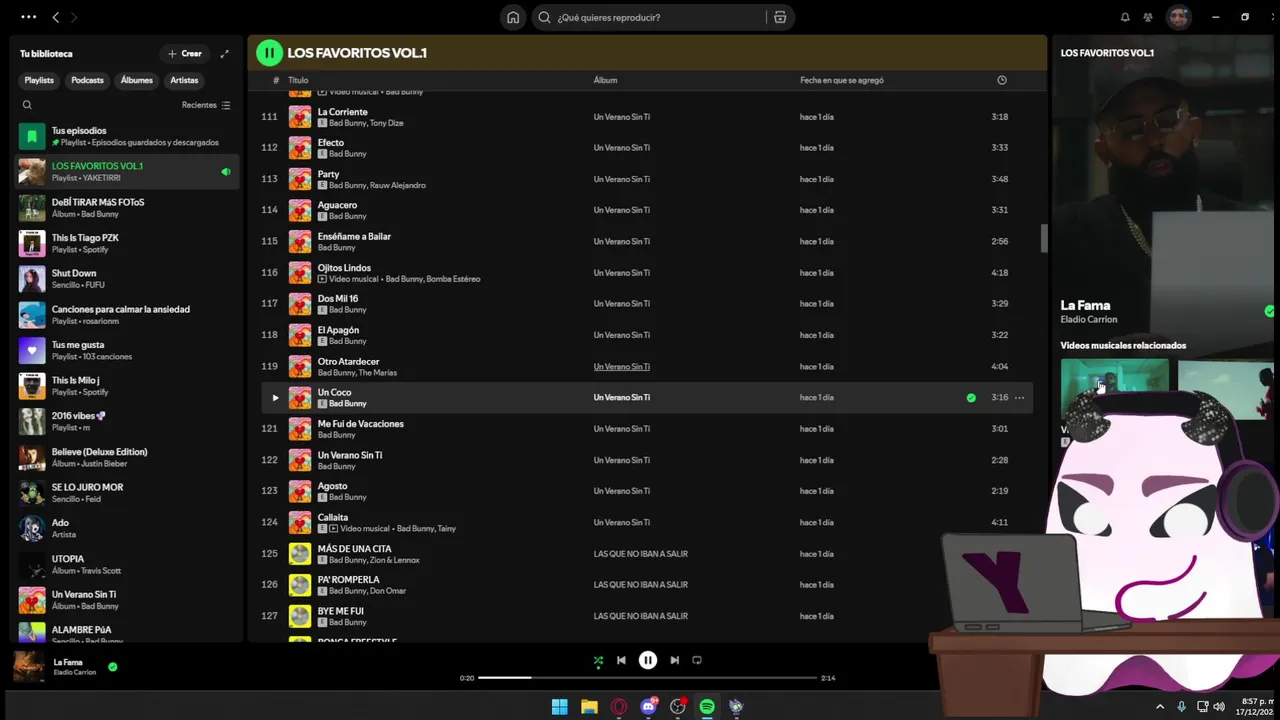Viewport: 1280px width, 720px height.
Task: Open Un Verano Sin Ti album link on Otro Atardecer
Action: click(621, 367)
